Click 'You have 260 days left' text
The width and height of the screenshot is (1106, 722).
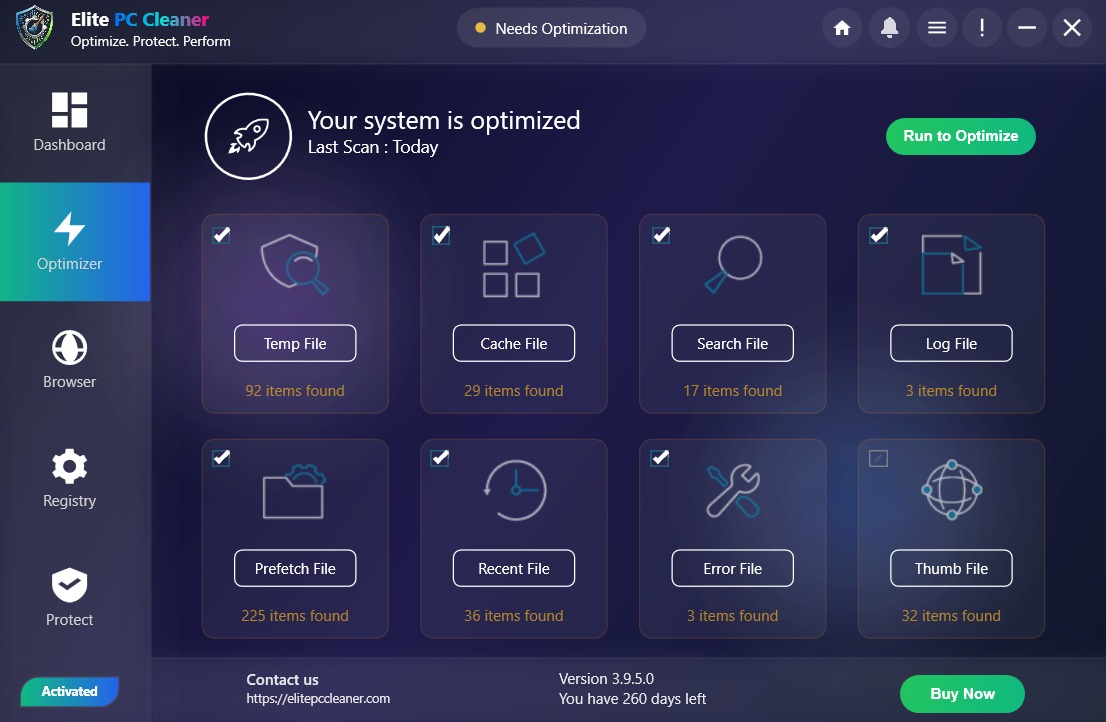click(x=632, y=699)
